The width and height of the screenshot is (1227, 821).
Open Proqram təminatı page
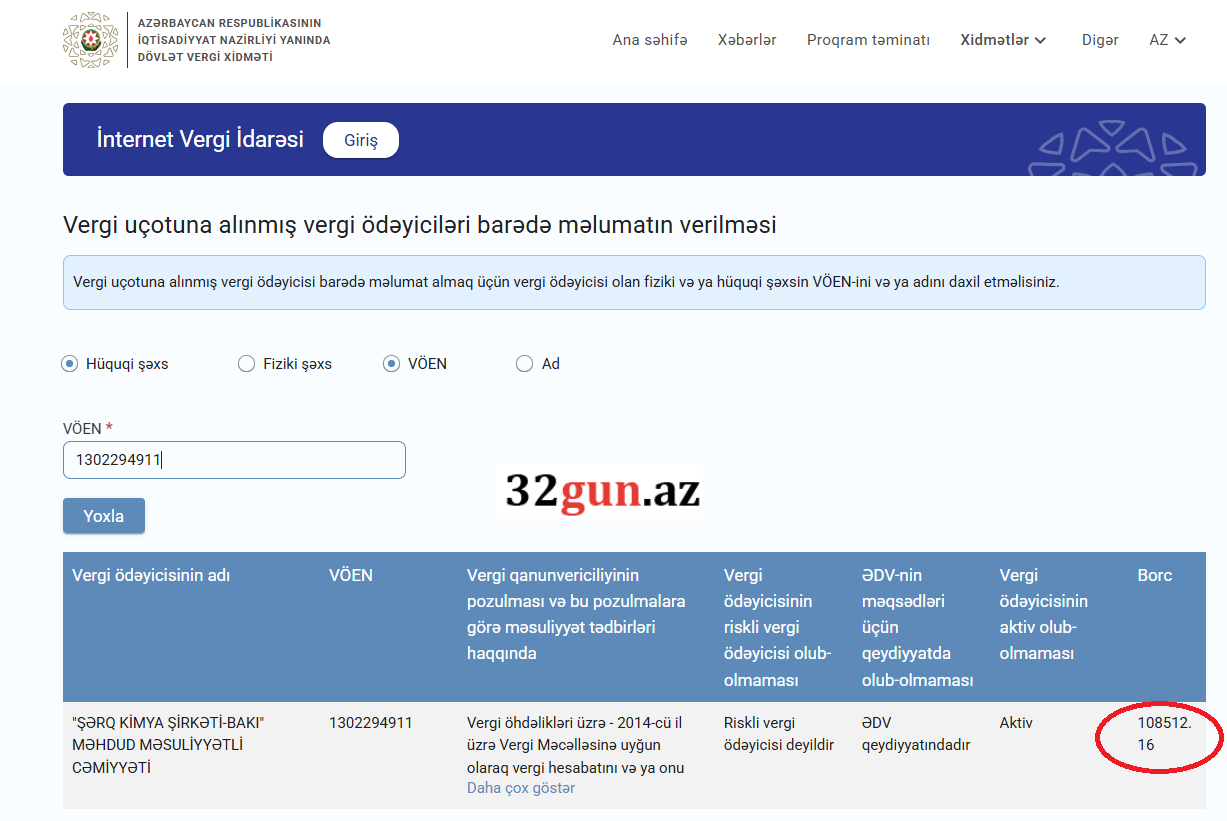[868, 40]
